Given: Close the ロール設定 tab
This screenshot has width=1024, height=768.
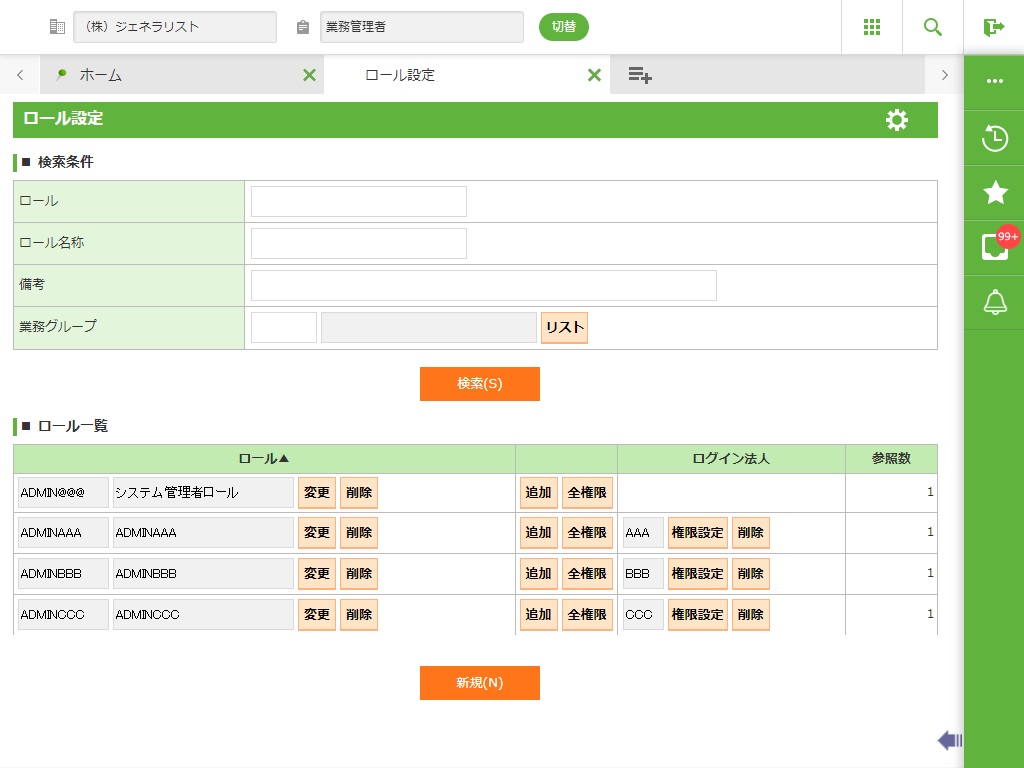Looking at the screenshot, I should (594, 75).
